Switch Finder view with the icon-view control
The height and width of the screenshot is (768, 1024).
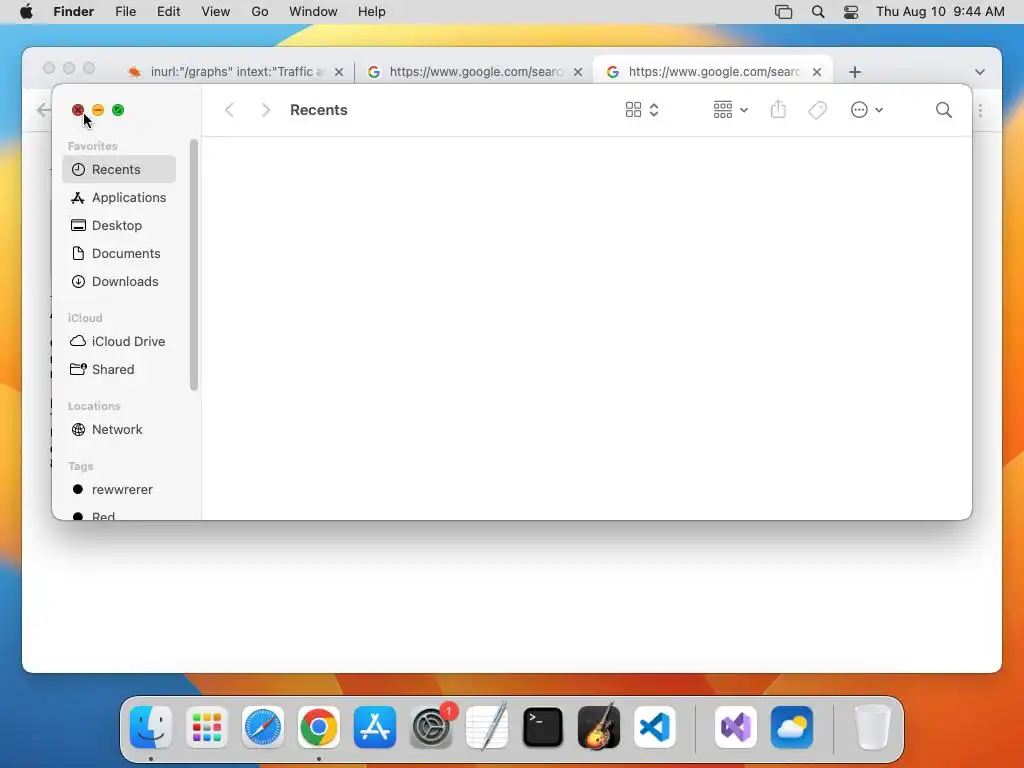pyautogui.click(x=642, y=110)
